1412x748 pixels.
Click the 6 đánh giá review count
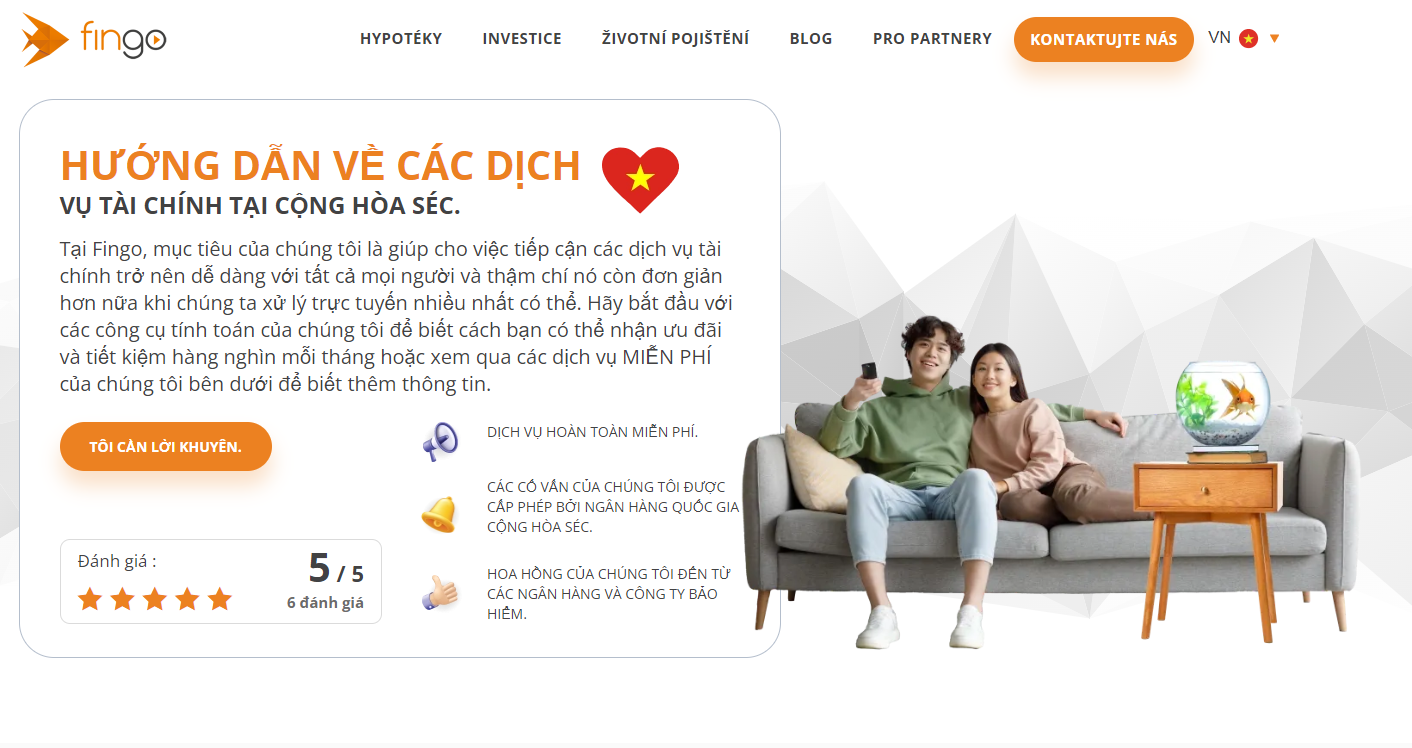tap(325, 603)
